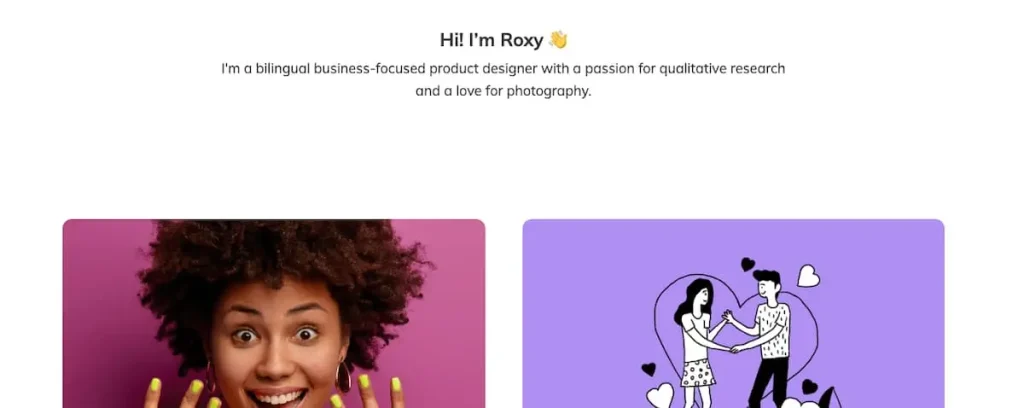This screenshot has height=408, width=1024.
Task: Open the surprised woman photo project card
Action: pyautogui.click(x=273, y=313)
